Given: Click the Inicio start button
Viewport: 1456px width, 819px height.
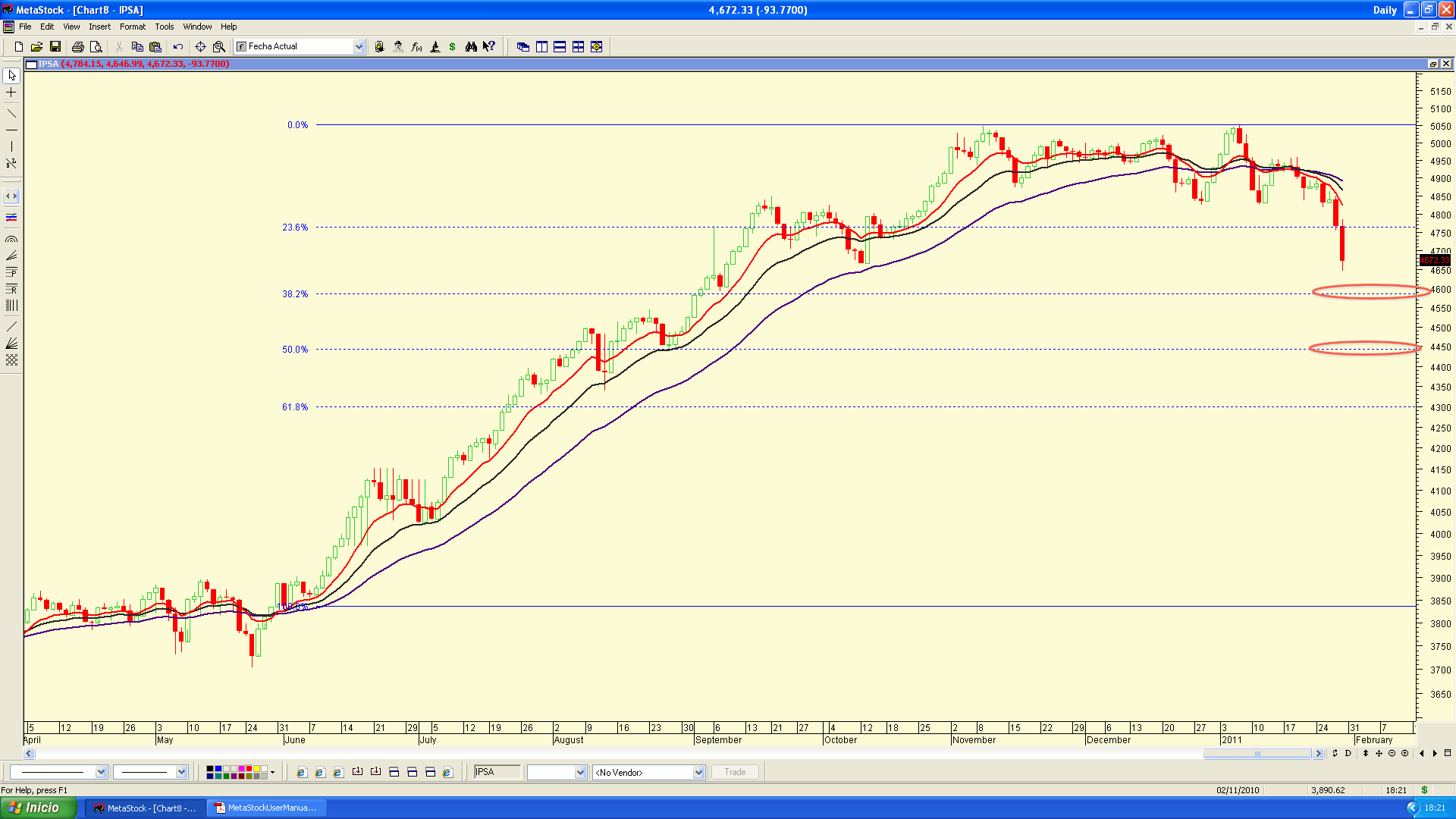Looking at the screenshot, I should [38, 808].
